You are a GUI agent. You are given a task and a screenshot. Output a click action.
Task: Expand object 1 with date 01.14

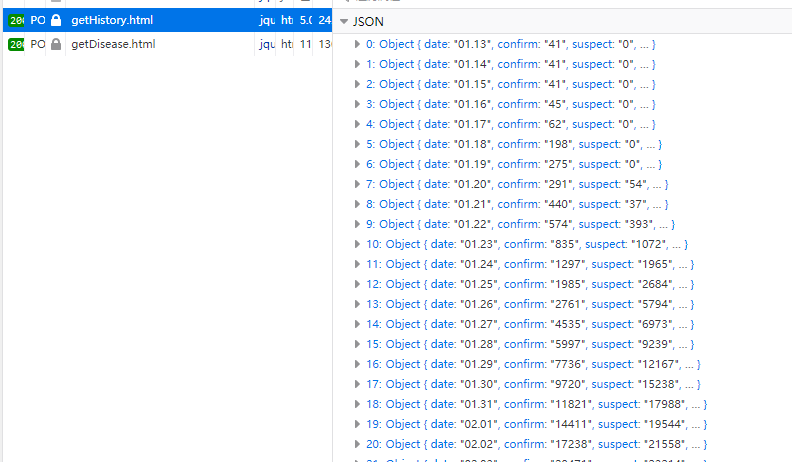[357, 64]
